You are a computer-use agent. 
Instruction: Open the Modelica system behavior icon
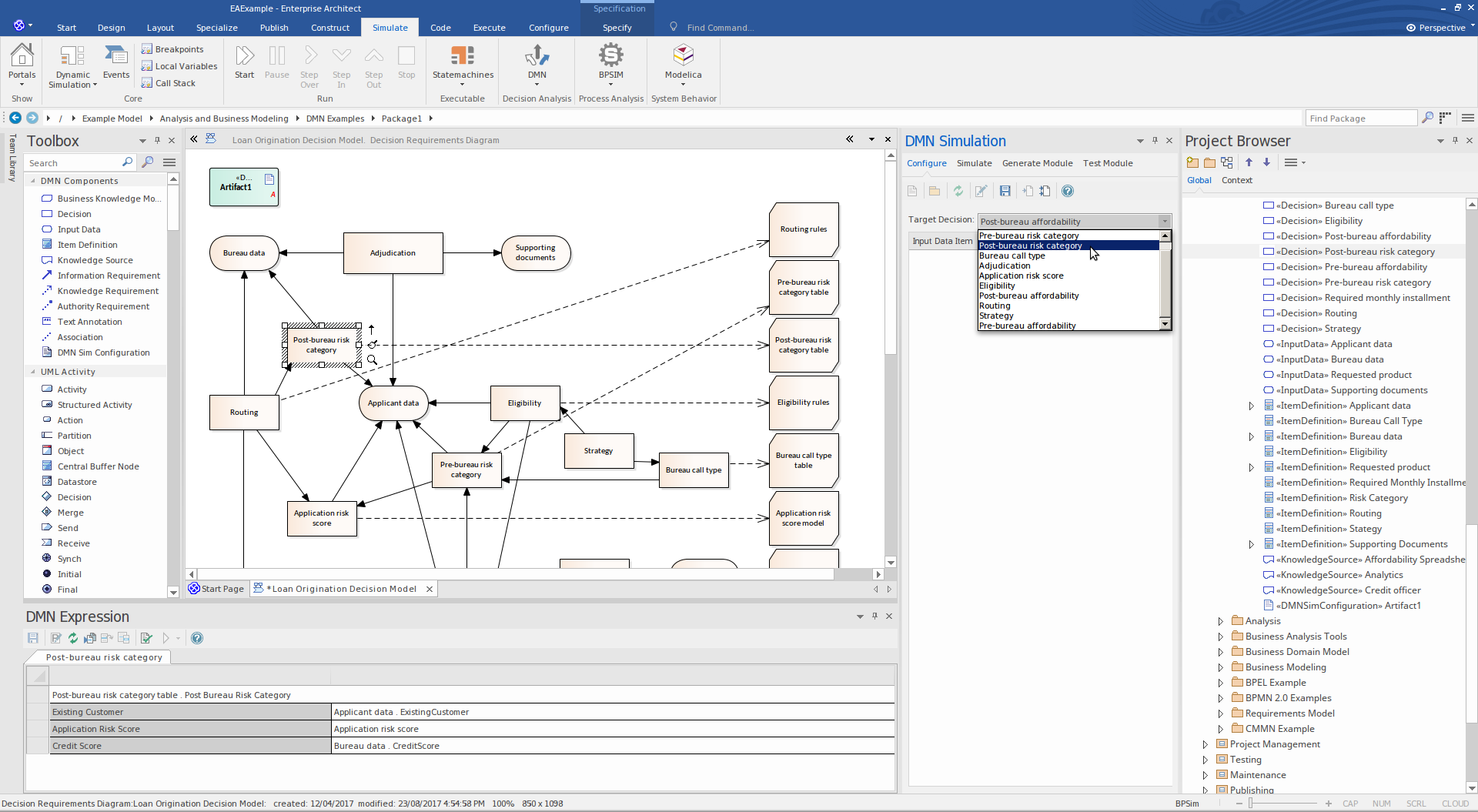tap(683, 62)
